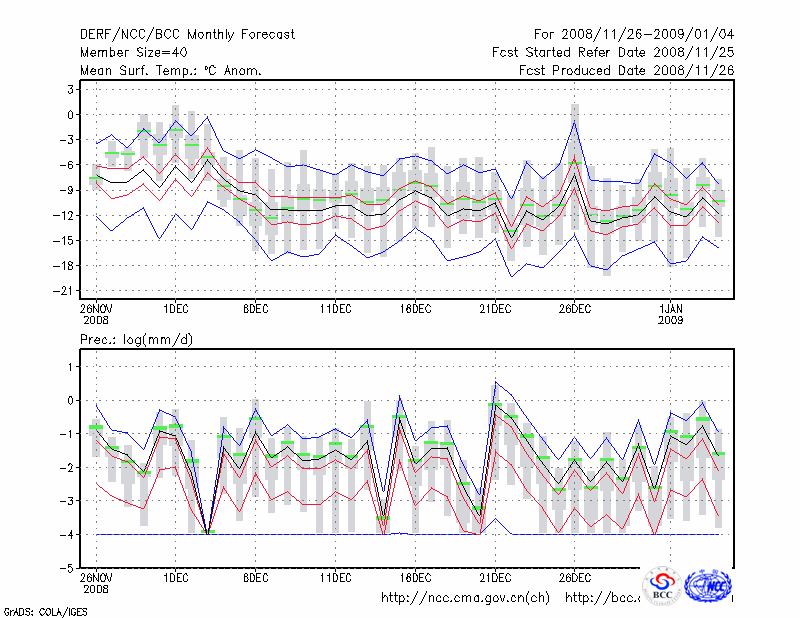Select the Member Size=40 text

click(x=136, y=53)
